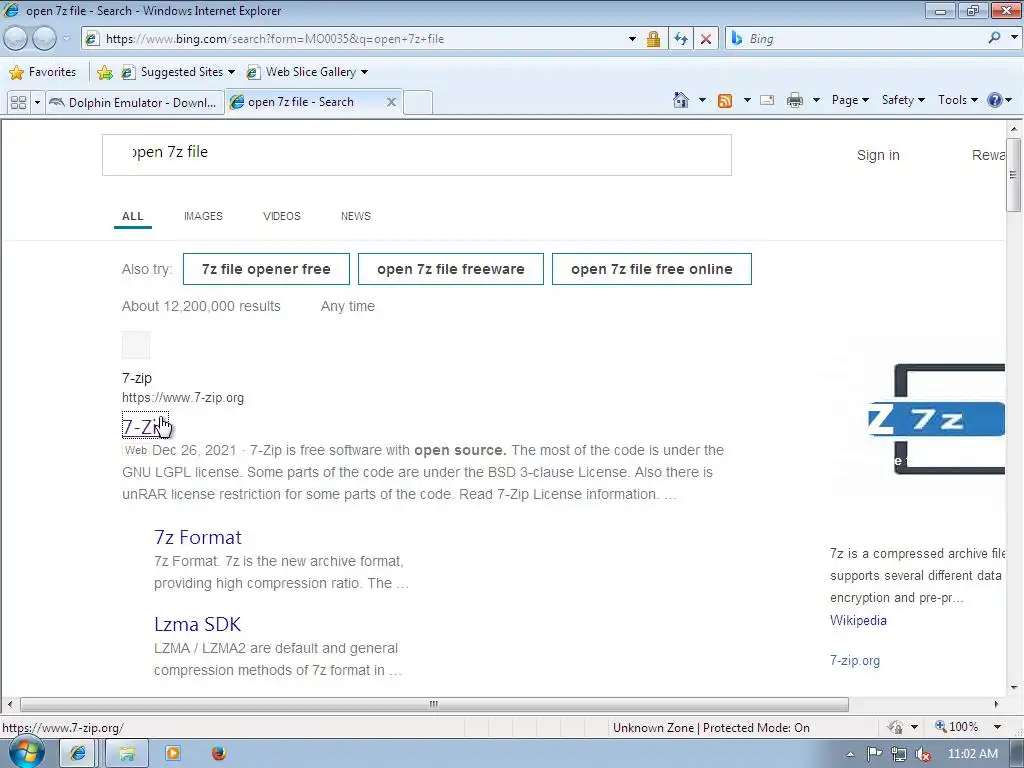Click the Windows Start button

(25, 753)
